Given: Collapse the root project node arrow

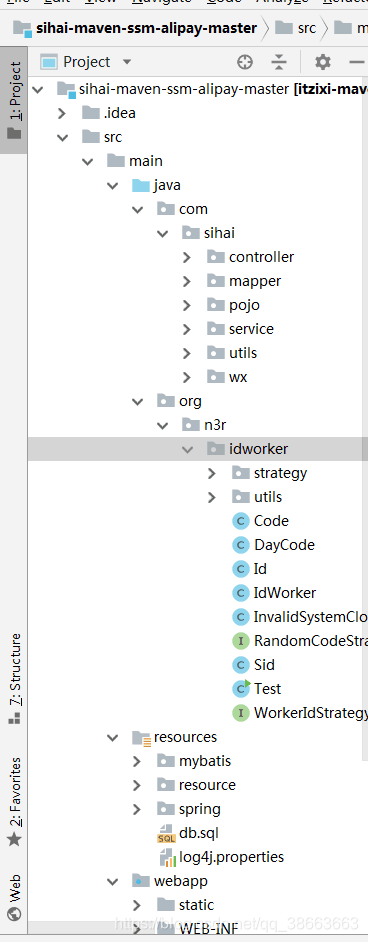Looking at the screenshot, I should click(x=38, y=90).
